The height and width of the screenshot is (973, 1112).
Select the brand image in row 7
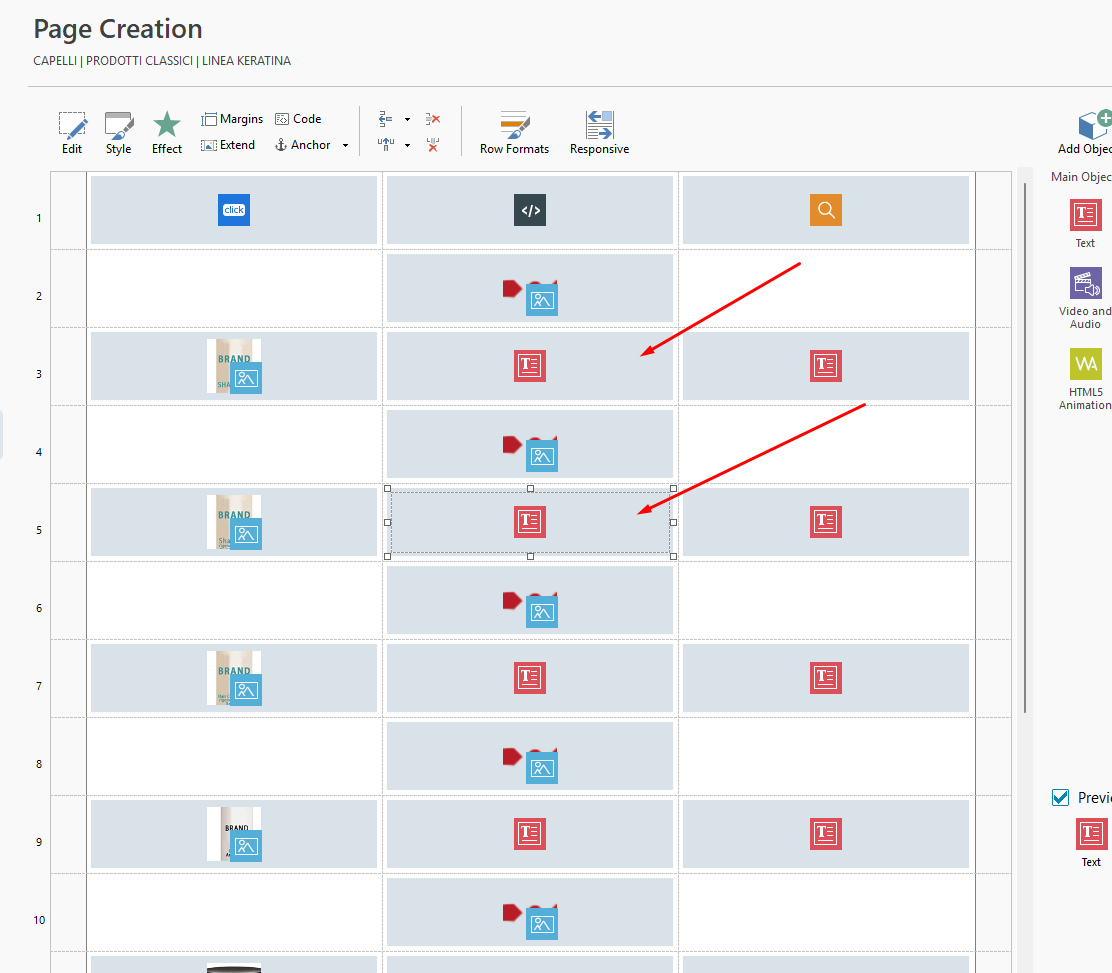(234, 678)
